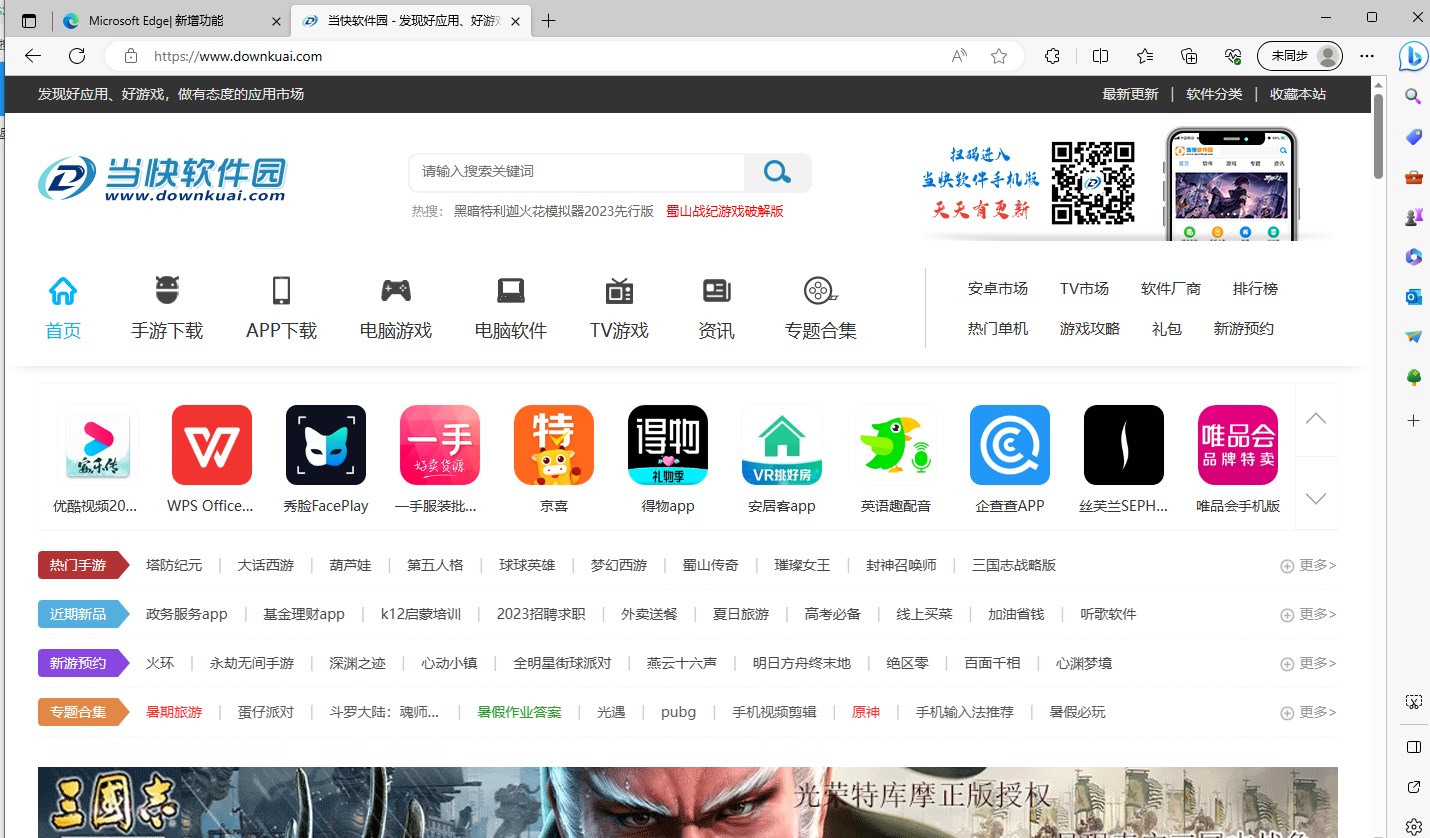Expand 更多 for 专题合集 row
The width and height of the screenshot is (1430, 838).
1308,713
